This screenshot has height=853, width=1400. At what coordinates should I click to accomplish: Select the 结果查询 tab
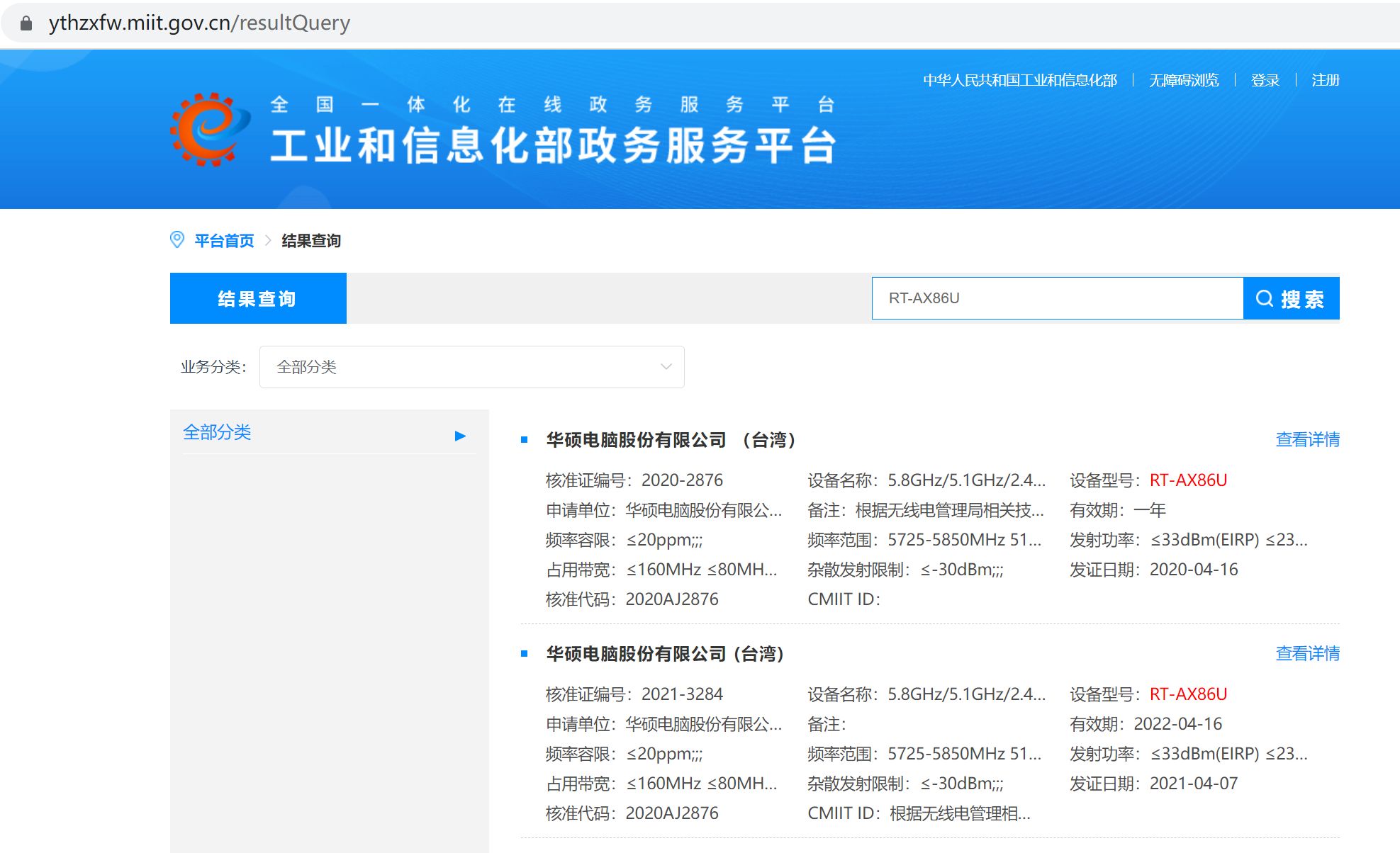tap(258, 298)
